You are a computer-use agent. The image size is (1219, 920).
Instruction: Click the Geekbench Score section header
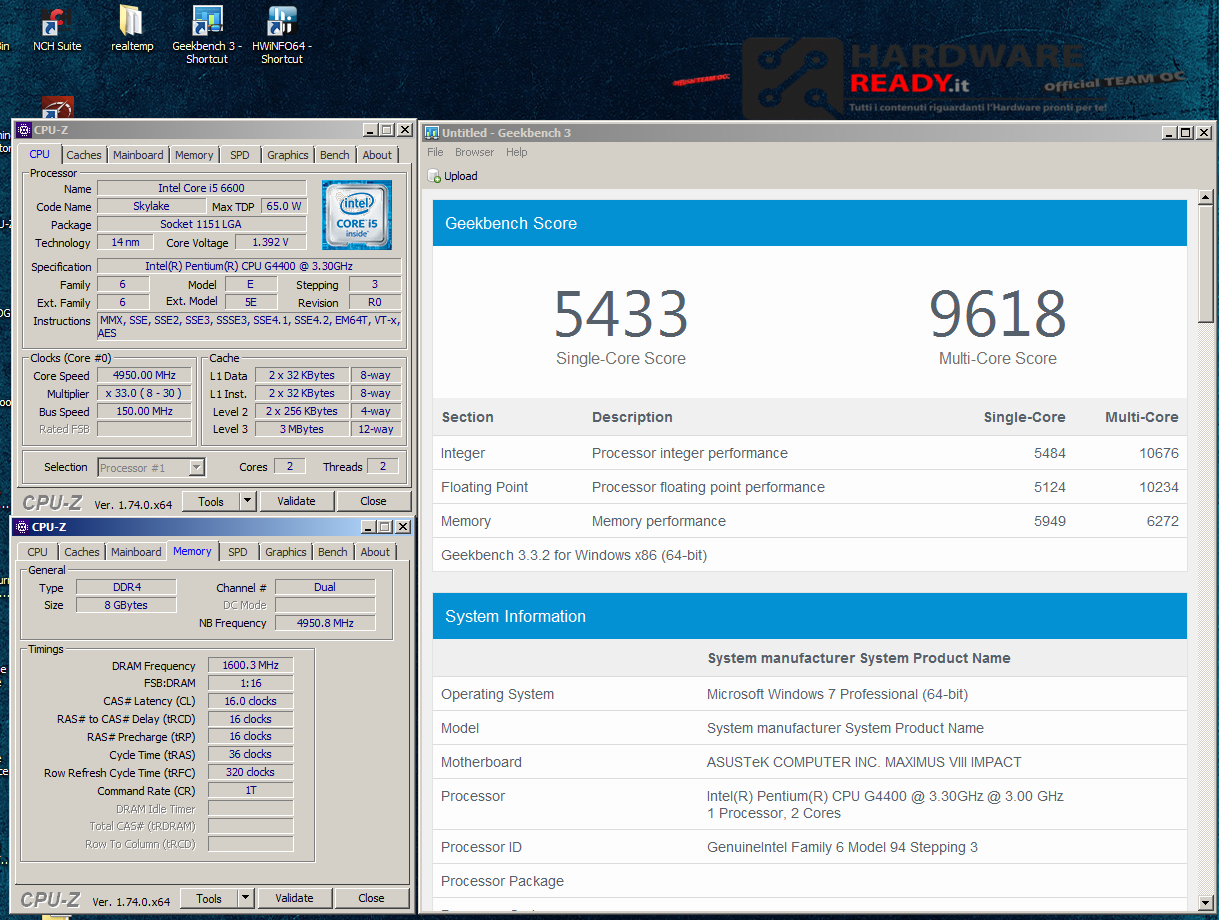click(x=810, y=223)
